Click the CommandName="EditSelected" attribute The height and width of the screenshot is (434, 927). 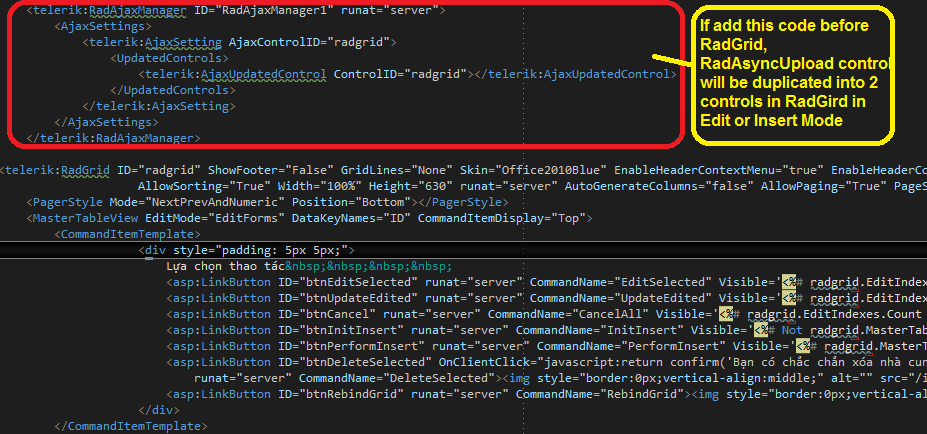pos(621,282)
